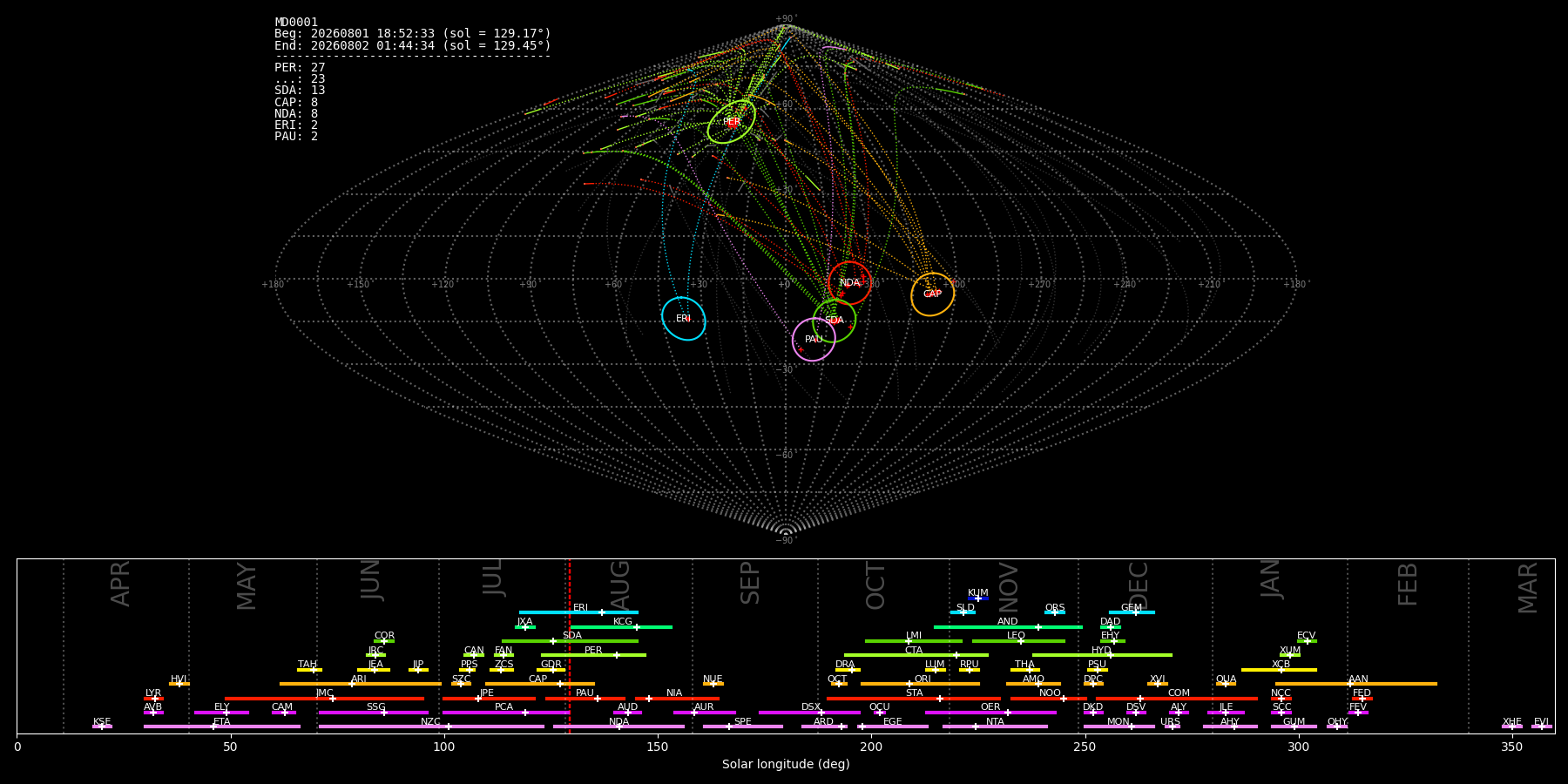Select the 'SDA: 13' legend count

(x=300, y=91)
